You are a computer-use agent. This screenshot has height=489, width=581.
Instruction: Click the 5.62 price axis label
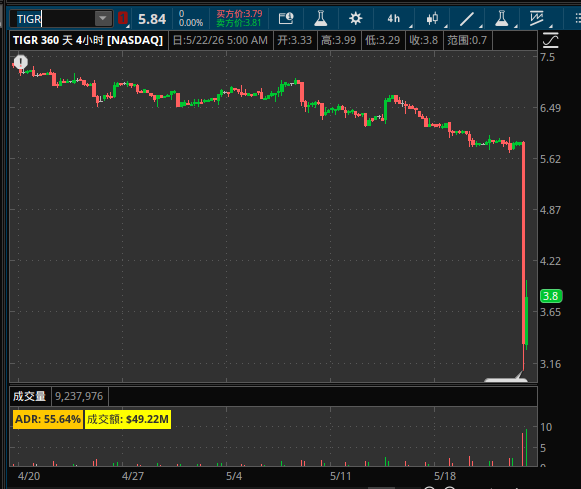[550, 159]
